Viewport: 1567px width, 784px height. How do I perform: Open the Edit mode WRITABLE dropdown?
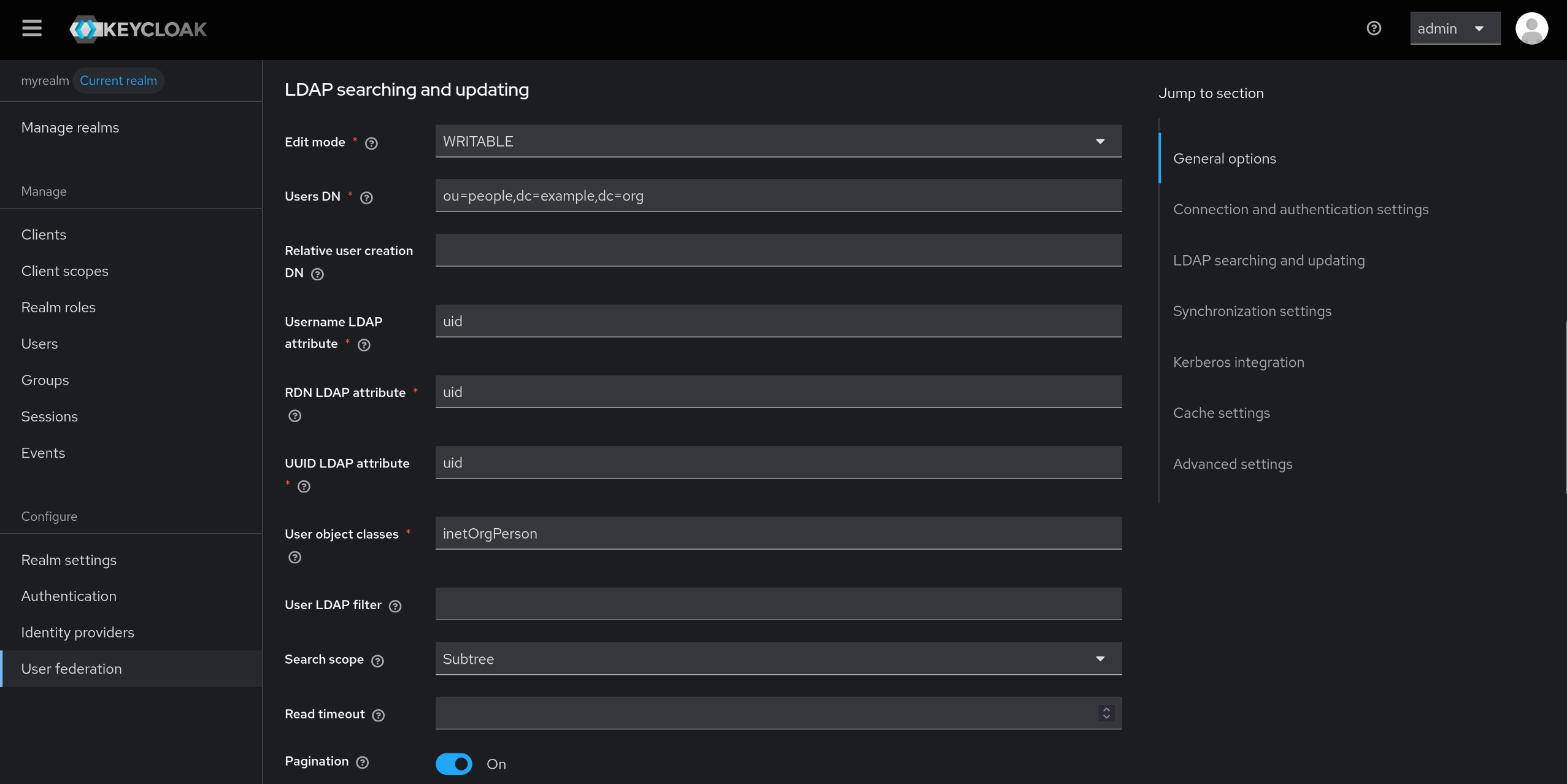778,141
